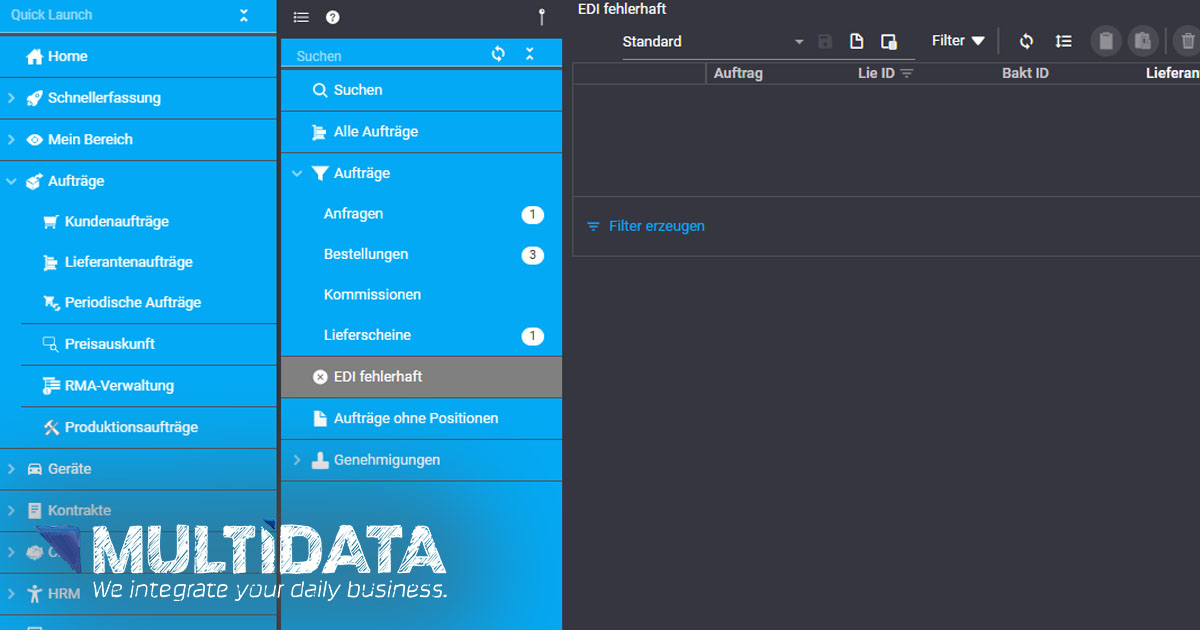
Task: Click the Lie ID column filter icon
Action: (x=907, y=74)
